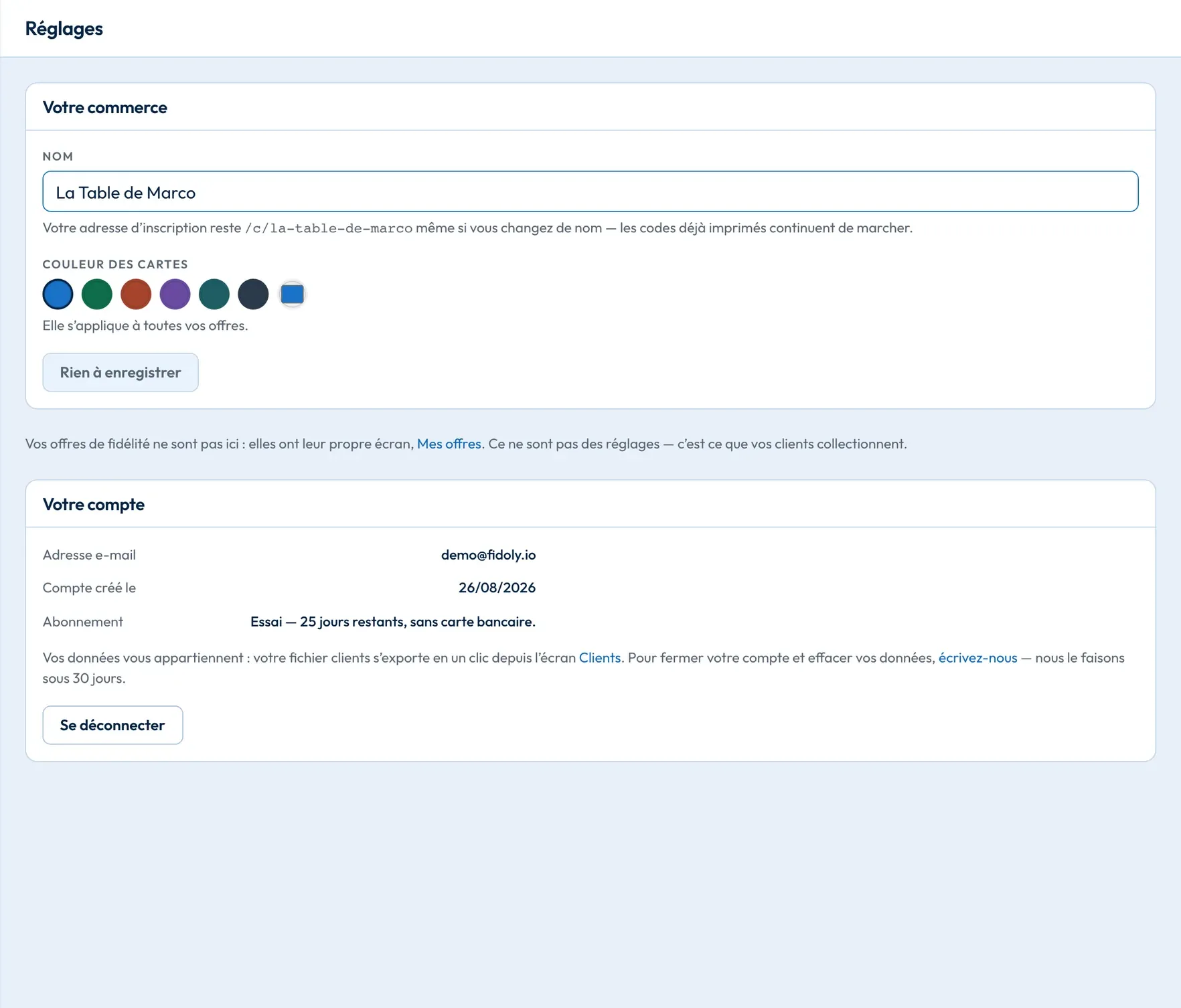Select the purple card color swatch
Viewport: 1181px width, 1008px height.
pyautogui.click(x=175, y=295)
